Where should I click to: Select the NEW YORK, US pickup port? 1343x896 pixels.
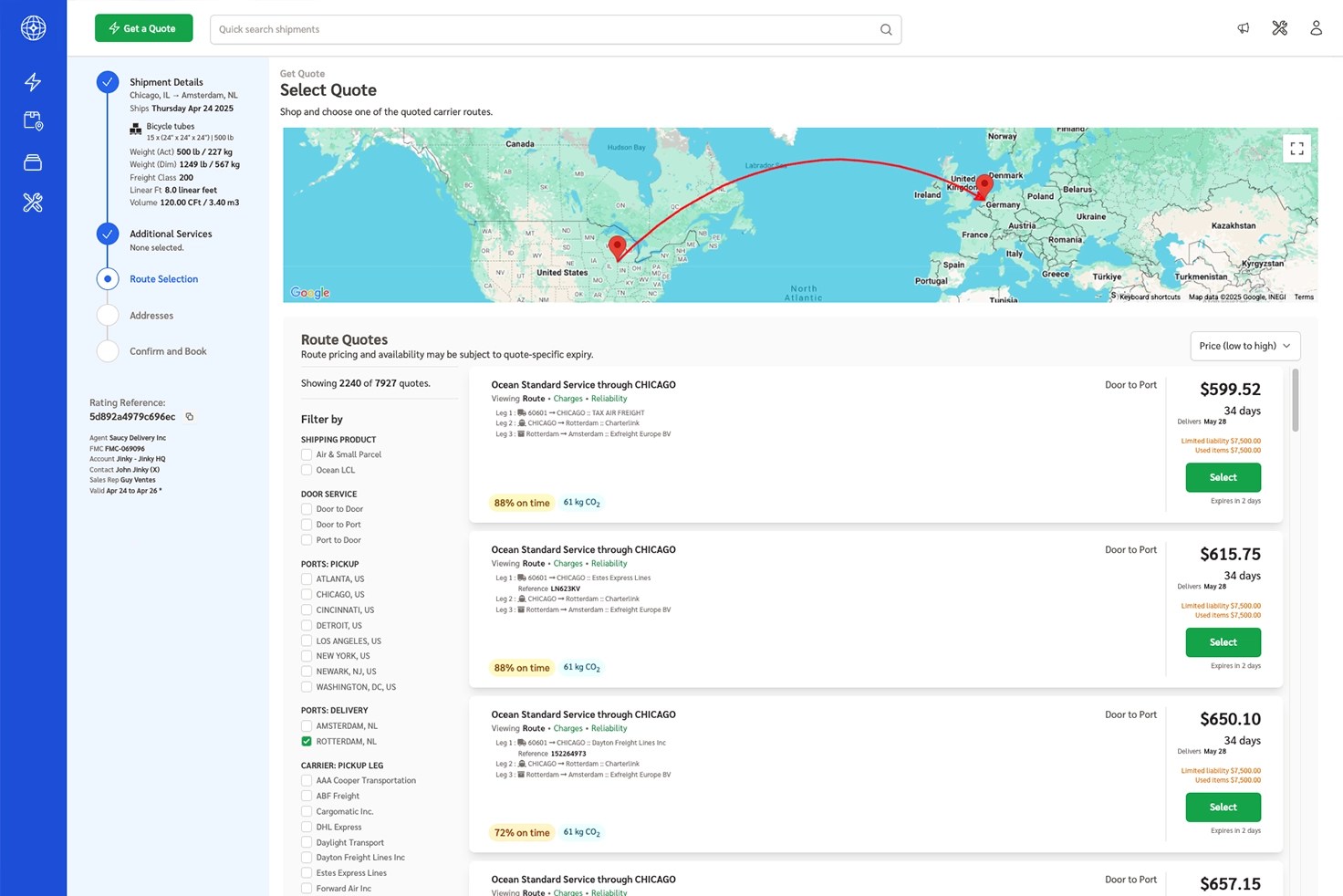click(307, 656)
